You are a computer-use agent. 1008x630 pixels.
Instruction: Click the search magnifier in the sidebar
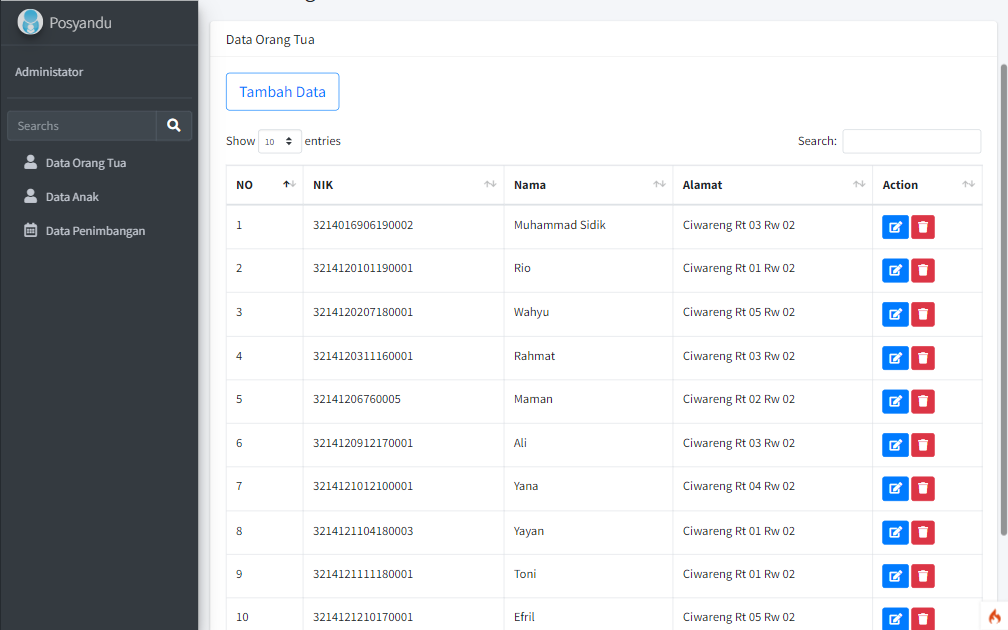pyautogui.click(x=174, y=126)
